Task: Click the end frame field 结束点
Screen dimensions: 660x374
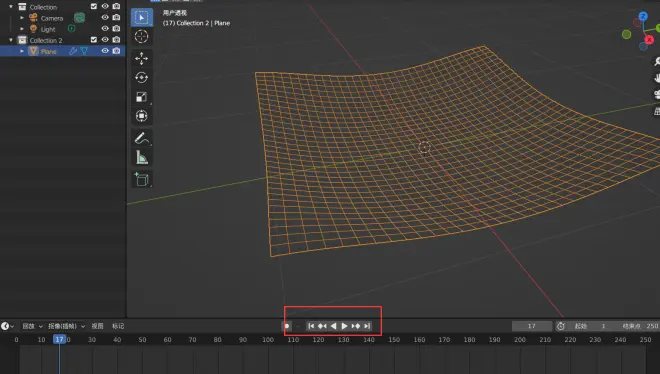Action: point(636,326)
